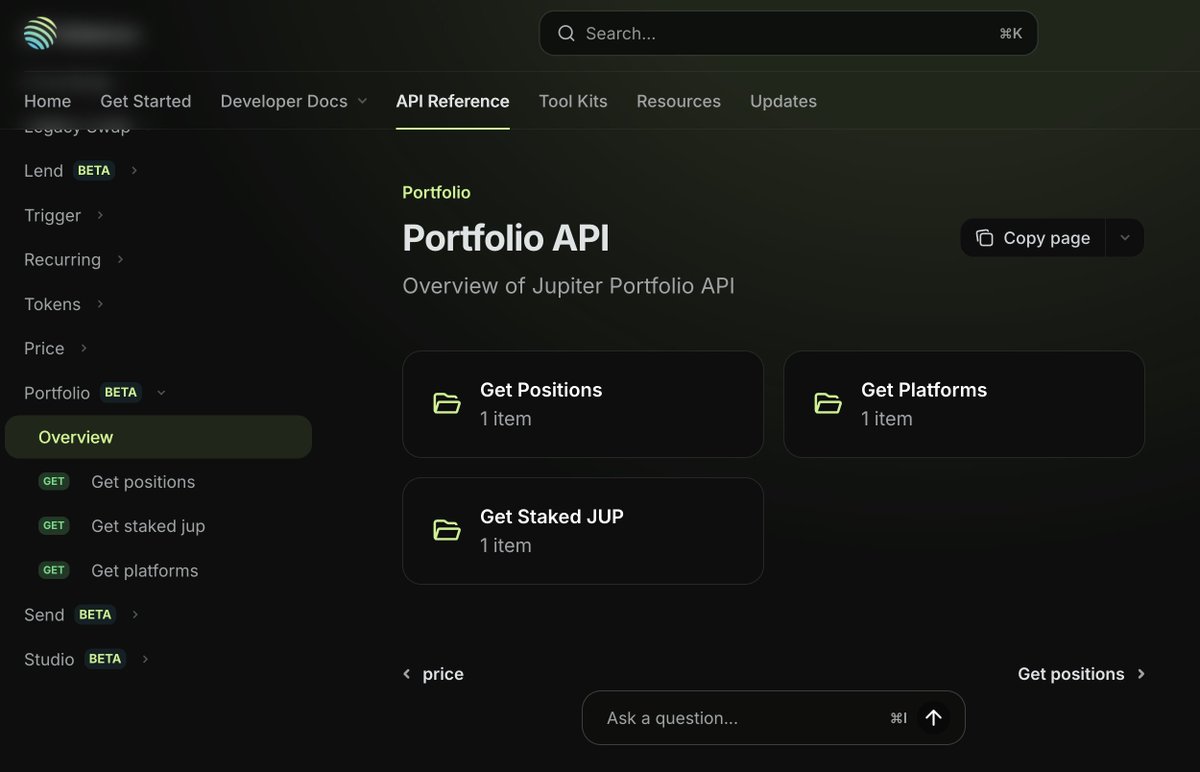Image resolution: width=1200 pixels, height=772 pixels.
Task: Go to the Home tab
Action: click(47, 101)
